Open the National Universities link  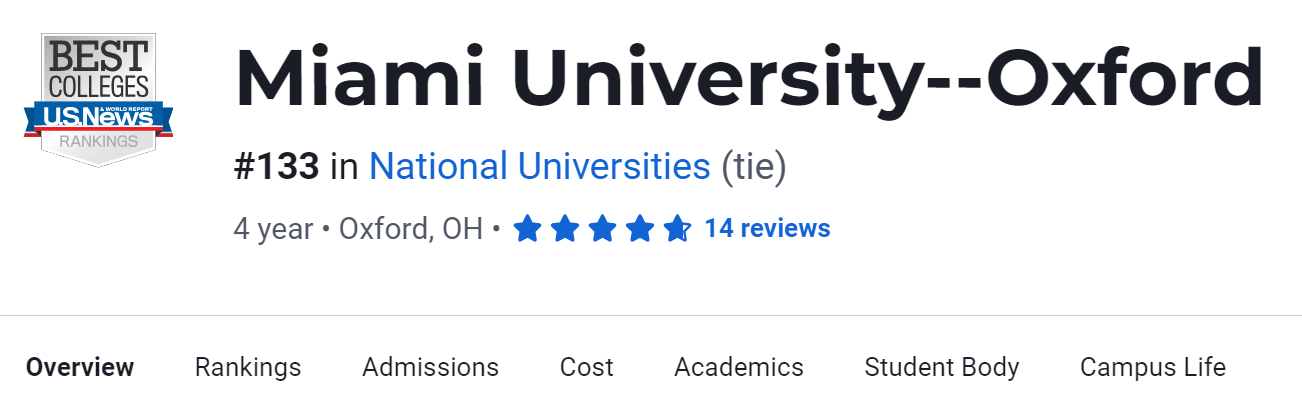(540, 166)
